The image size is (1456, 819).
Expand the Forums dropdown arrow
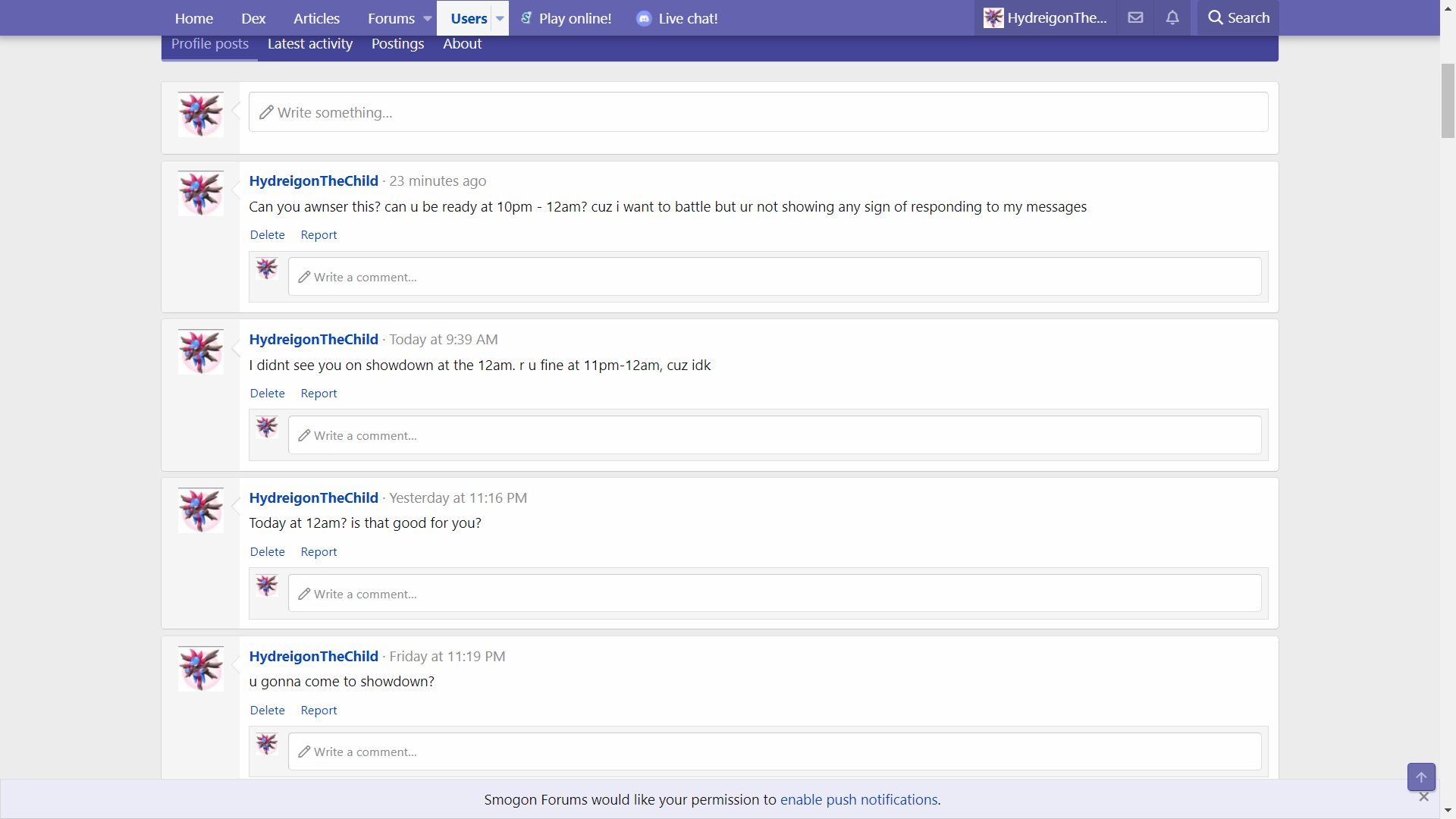tap(428, 18)
